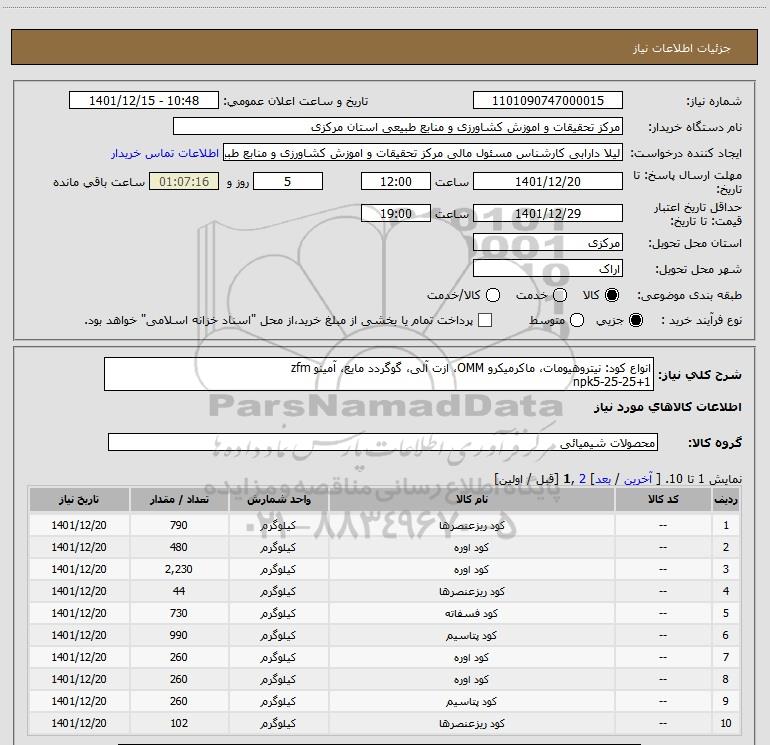770x745 pixels.
Task: Select the خدمت radio button
Action: pos(560,295)
